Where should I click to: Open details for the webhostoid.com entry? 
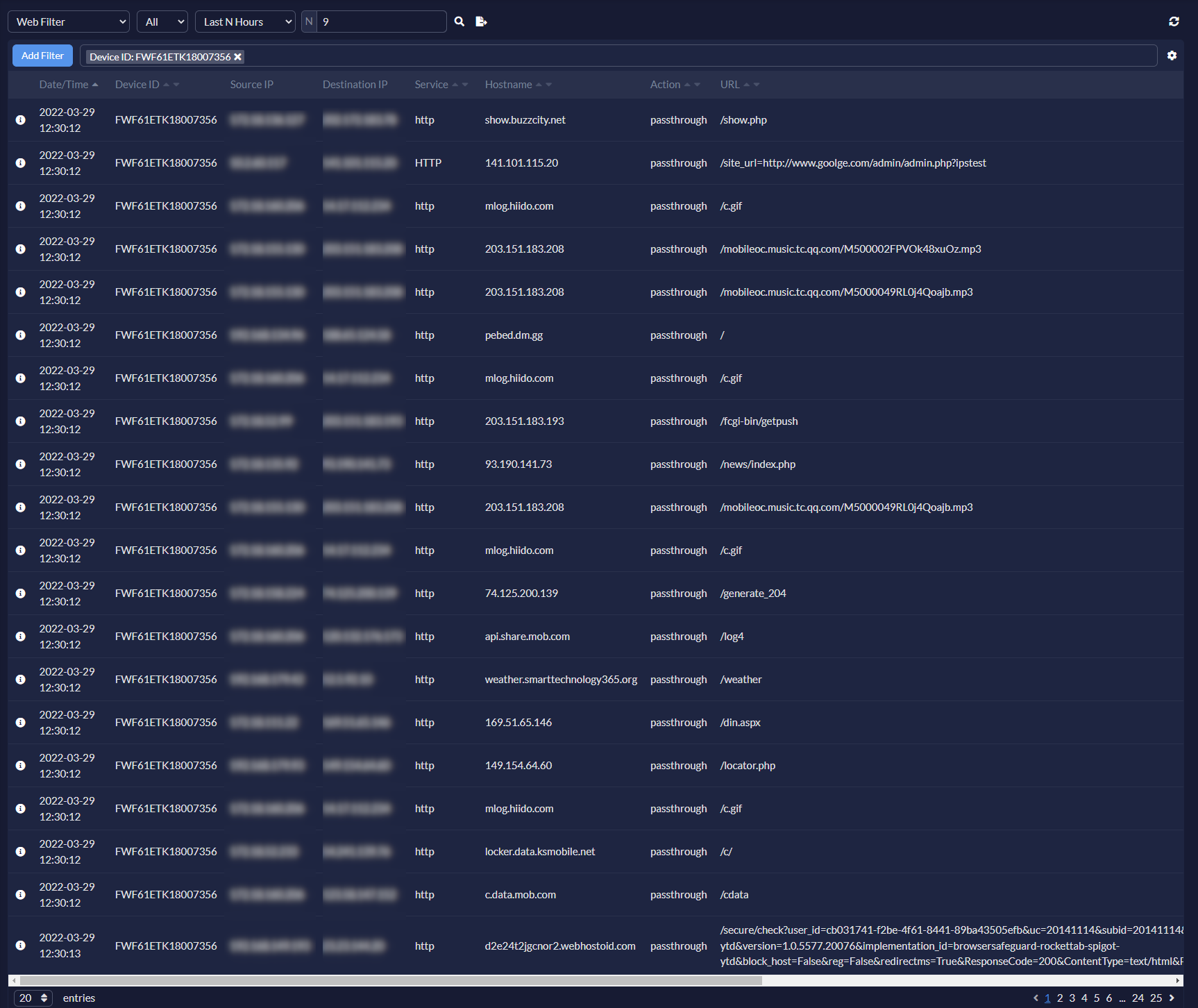pyautogui.click(x=21, y=945)
